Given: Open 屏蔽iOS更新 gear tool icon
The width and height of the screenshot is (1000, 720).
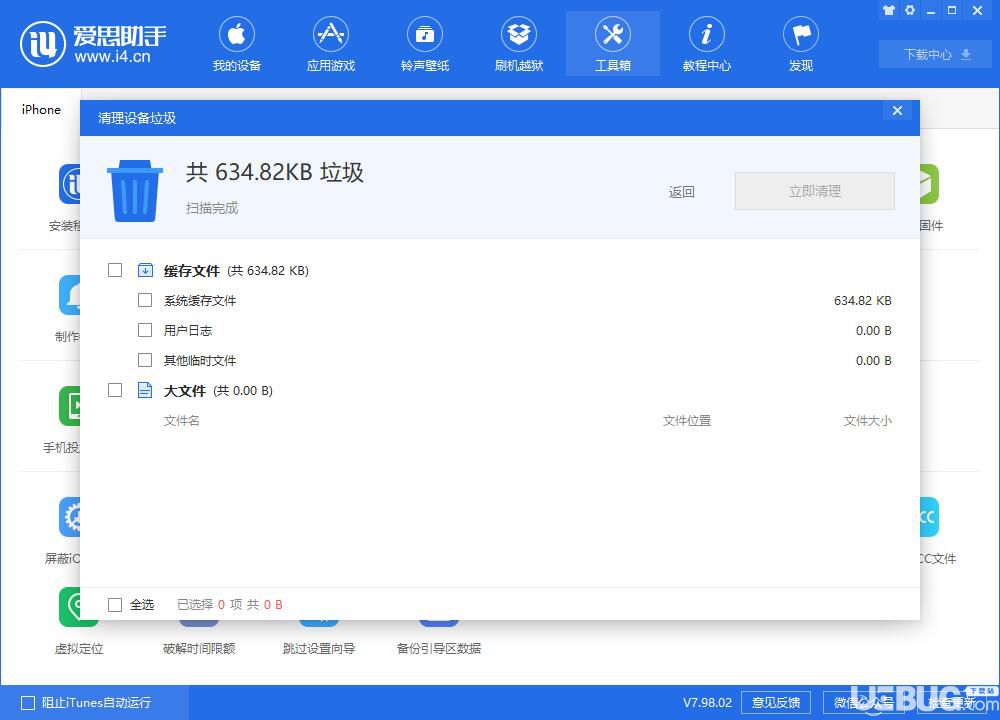Looking at the screenshot, I should pyautogui.click(x=70, y=517).
